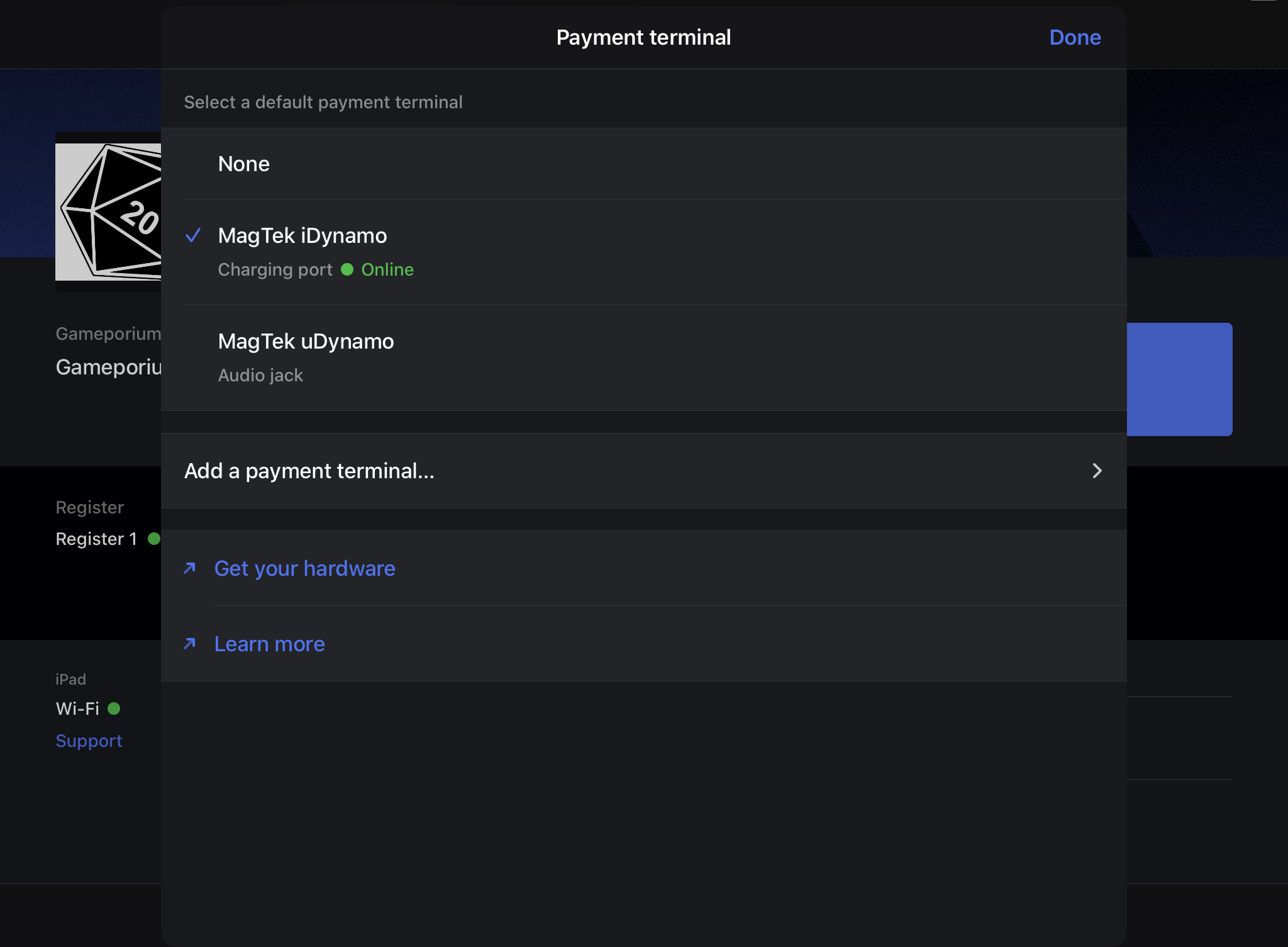The width and height of the screenshot is (1288, 947).
Task: Click arrow icon beside Learn more
Action: [x=189, y=644]
